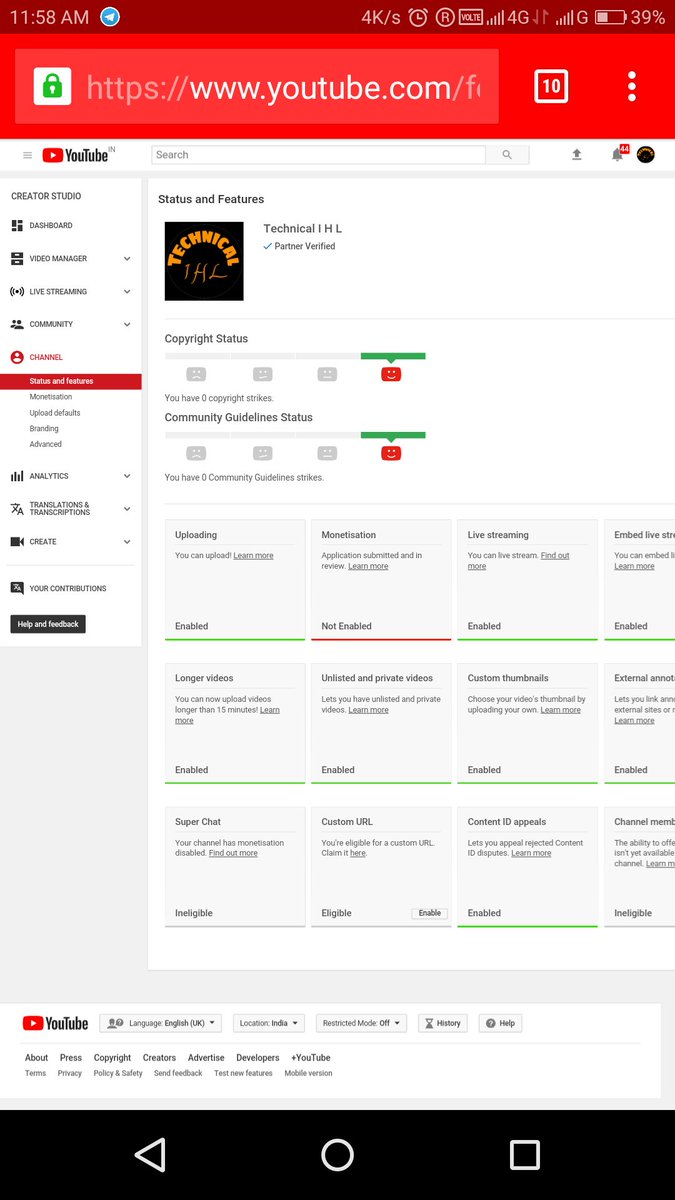Open the YouTube hamburger guide menu

27,155
